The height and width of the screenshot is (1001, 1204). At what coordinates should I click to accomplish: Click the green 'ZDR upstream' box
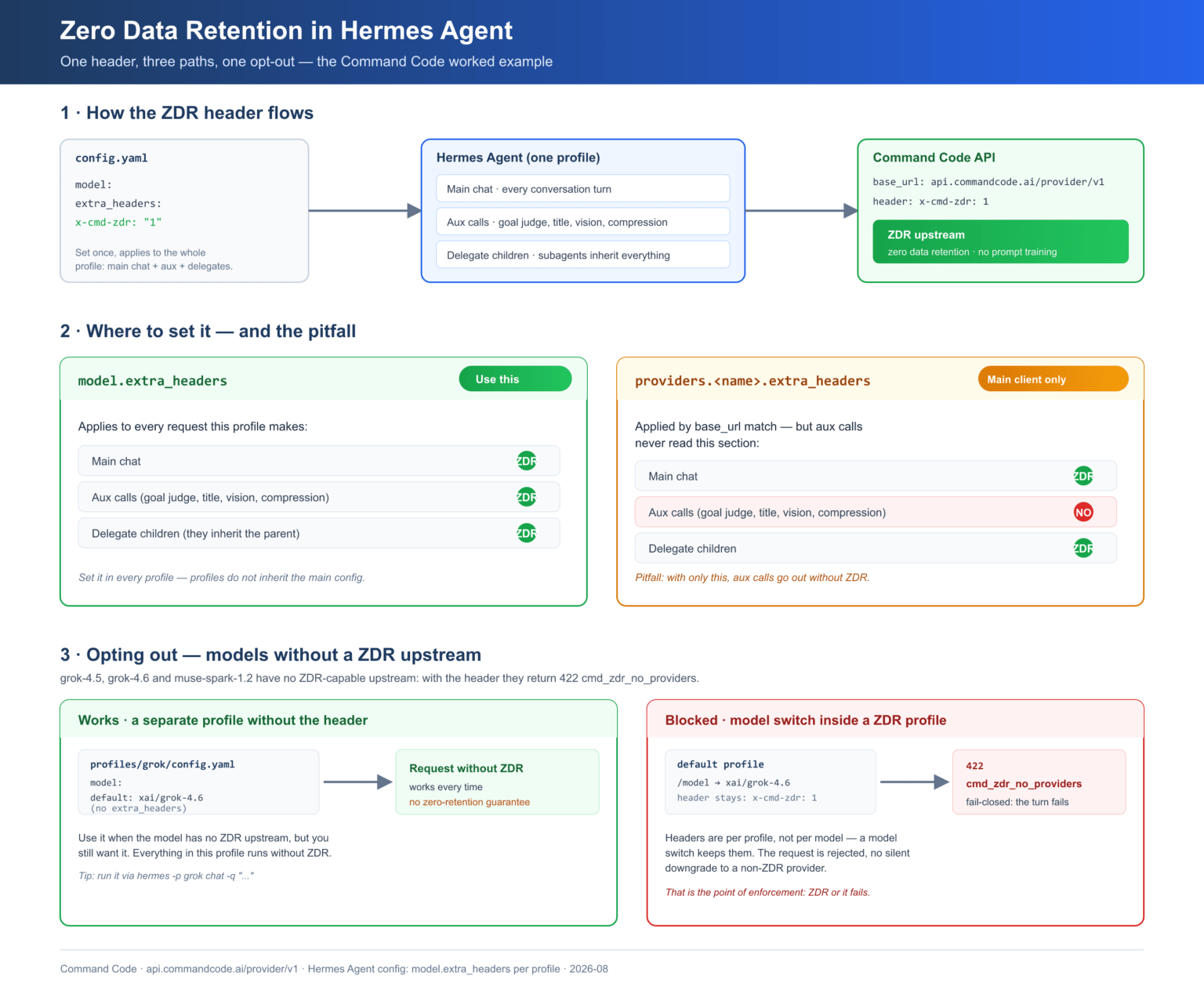tap(1000, 241)
